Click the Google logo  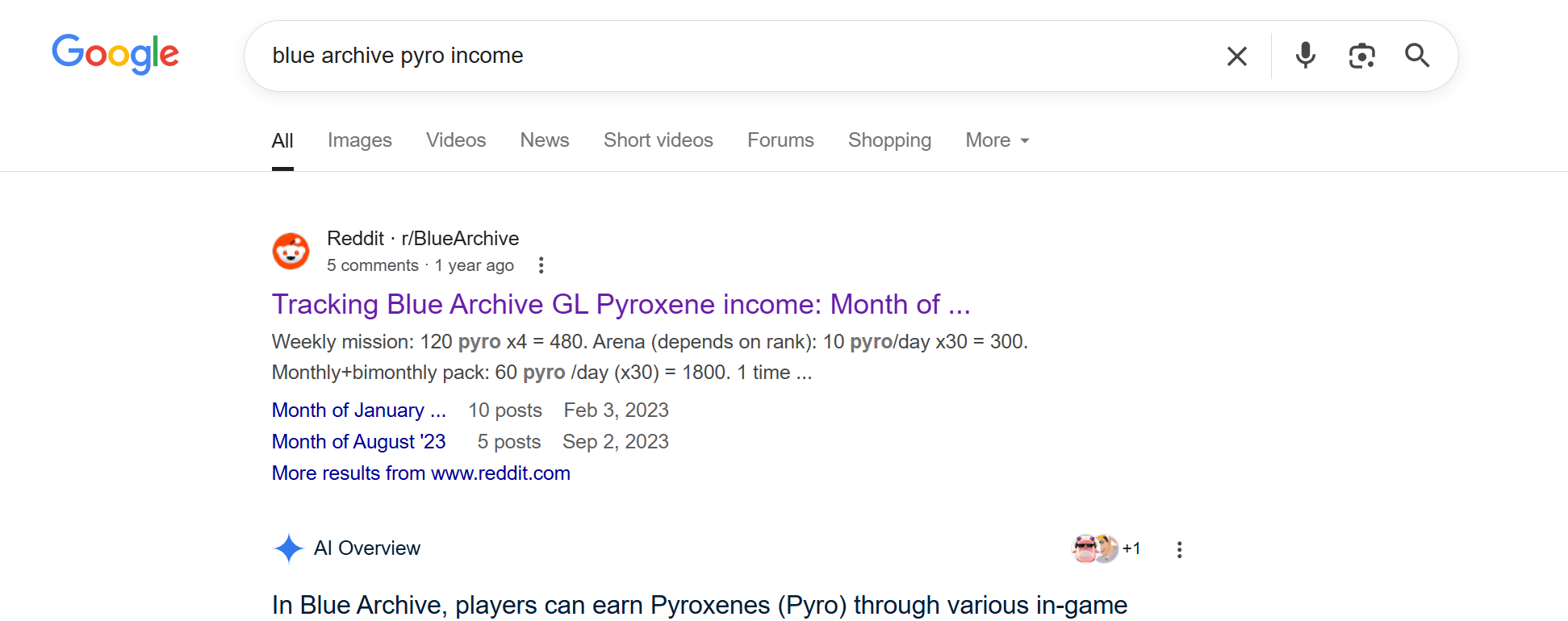pos(115,54)
